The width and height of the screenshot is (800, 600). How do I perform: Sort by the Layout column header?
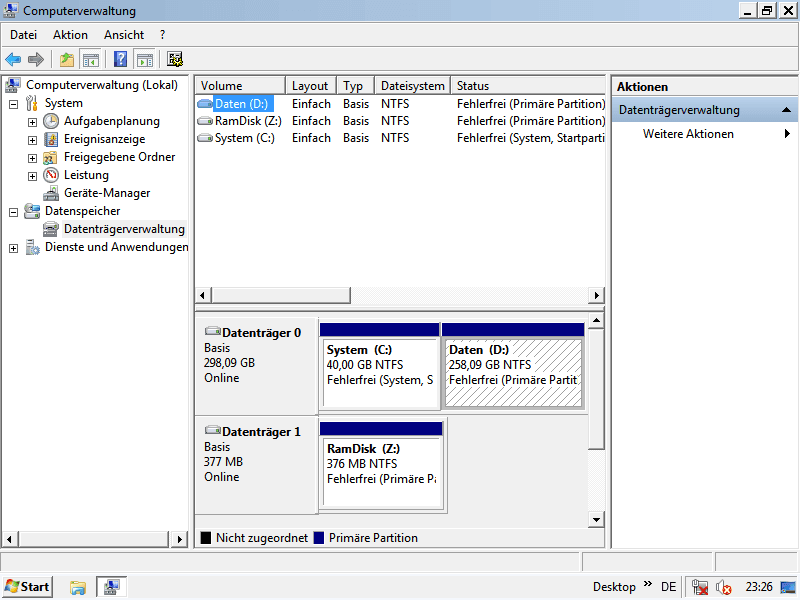point(311,86)
